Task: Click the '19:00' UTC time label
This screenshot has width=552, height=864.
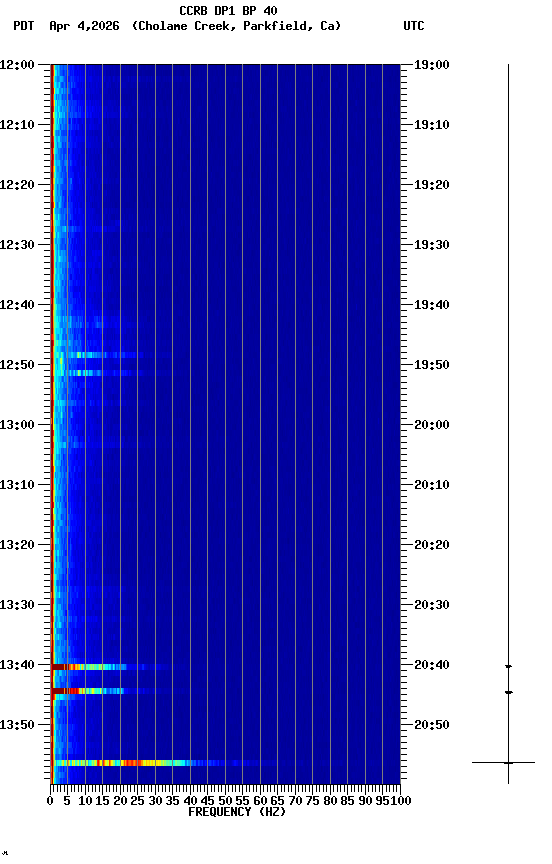Action: click(432, 64)
